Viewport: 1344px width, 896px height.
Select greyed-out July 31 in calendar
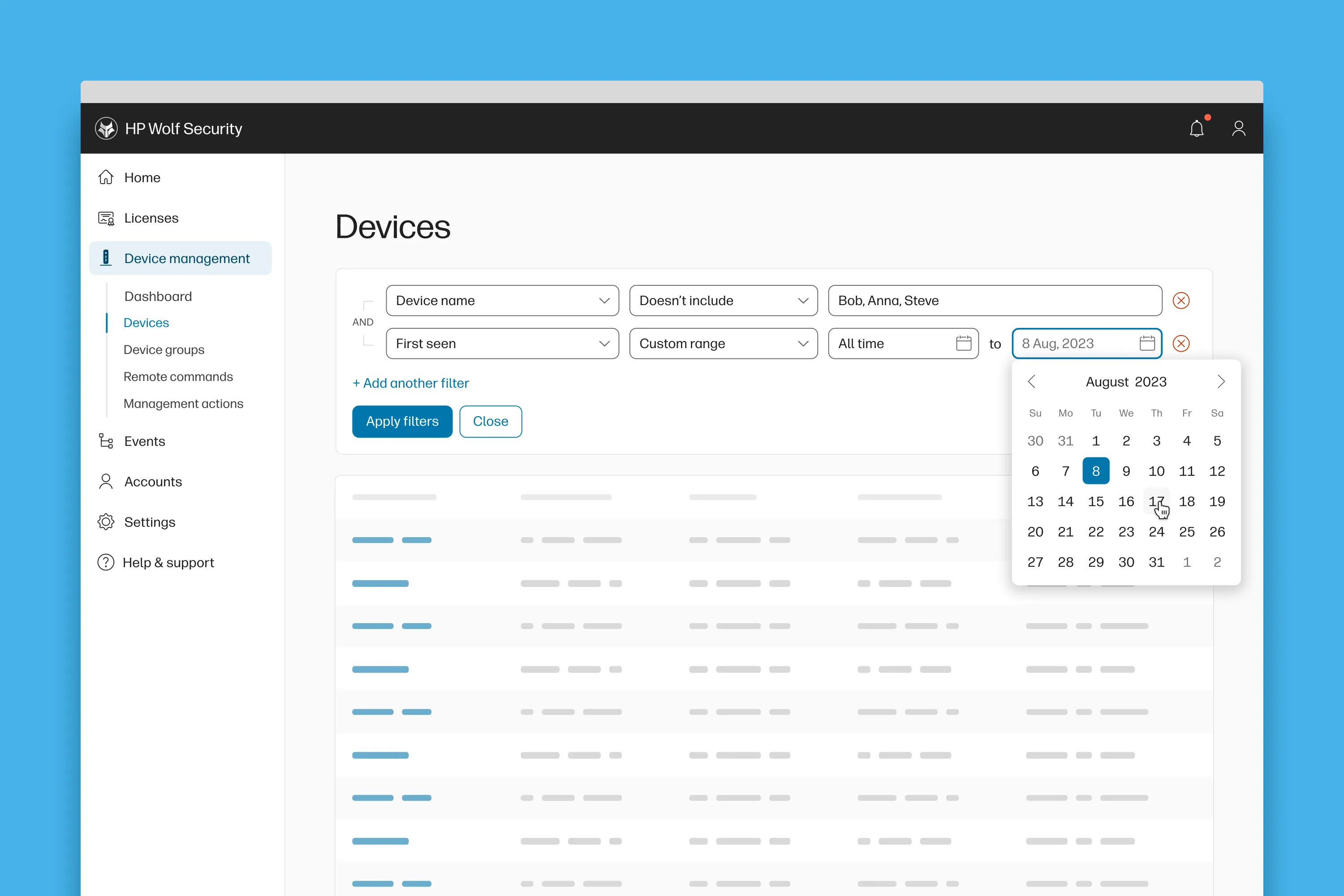tap(1065, 440)
